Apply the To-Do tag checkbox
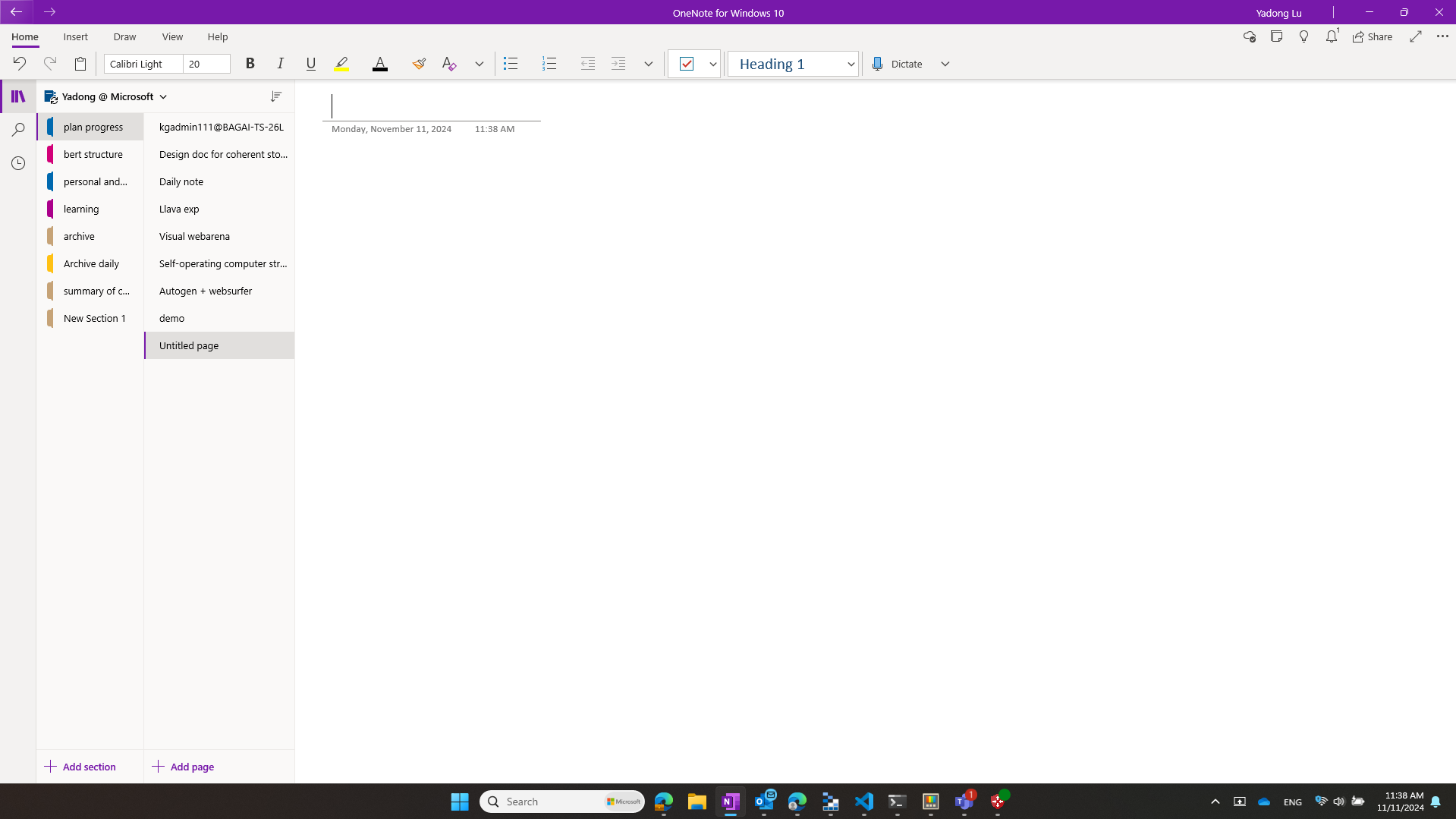The height and width of the screenshot is (819, 1456). tap(687, 64)
